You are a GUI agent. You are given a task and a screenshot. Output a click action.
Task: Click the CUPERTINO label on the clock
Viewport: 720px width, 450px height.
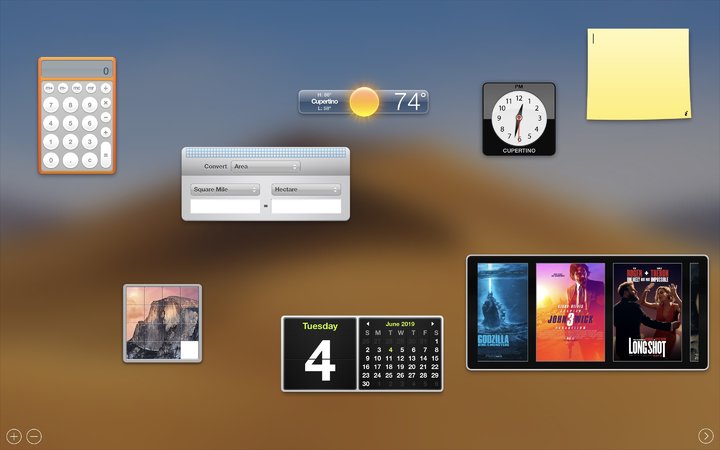coord(519,151)
